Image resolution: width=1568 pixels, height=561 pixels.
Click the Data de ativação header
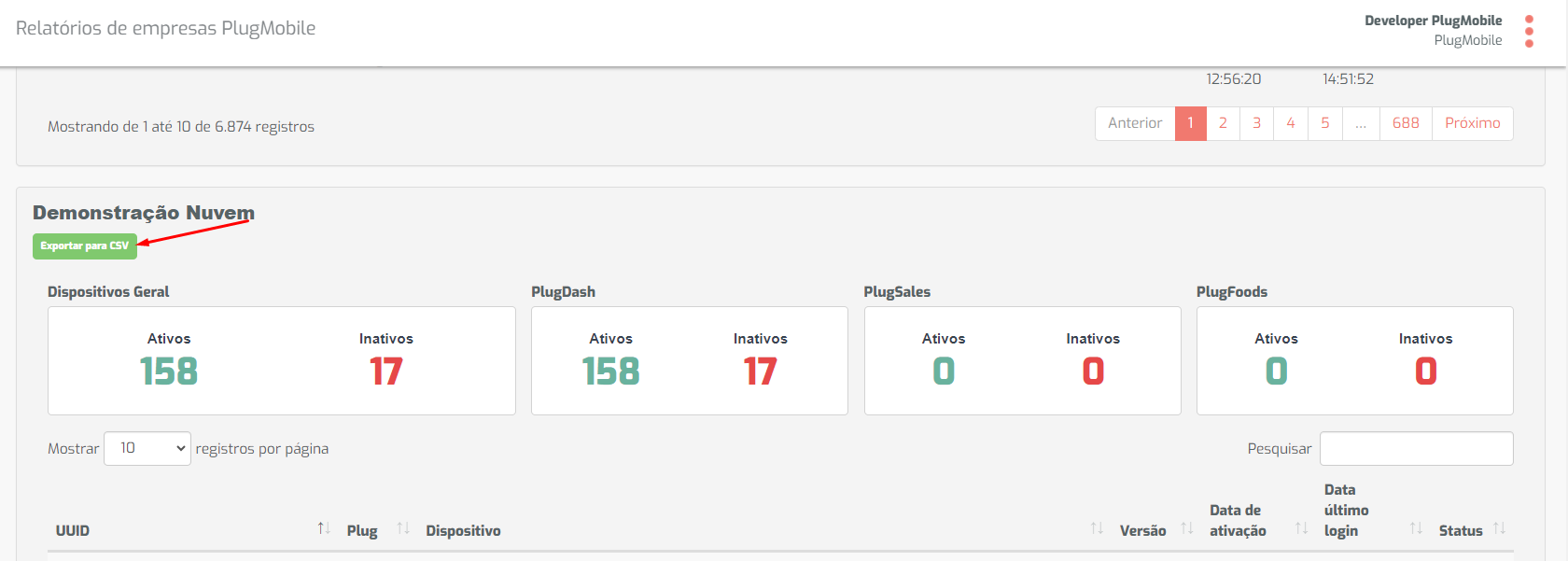[1238, 520]
